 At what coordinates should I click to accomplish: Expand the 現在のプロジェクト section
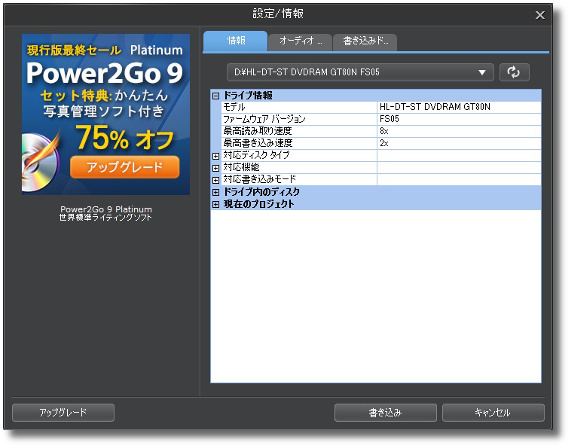(x=216, y=204)
